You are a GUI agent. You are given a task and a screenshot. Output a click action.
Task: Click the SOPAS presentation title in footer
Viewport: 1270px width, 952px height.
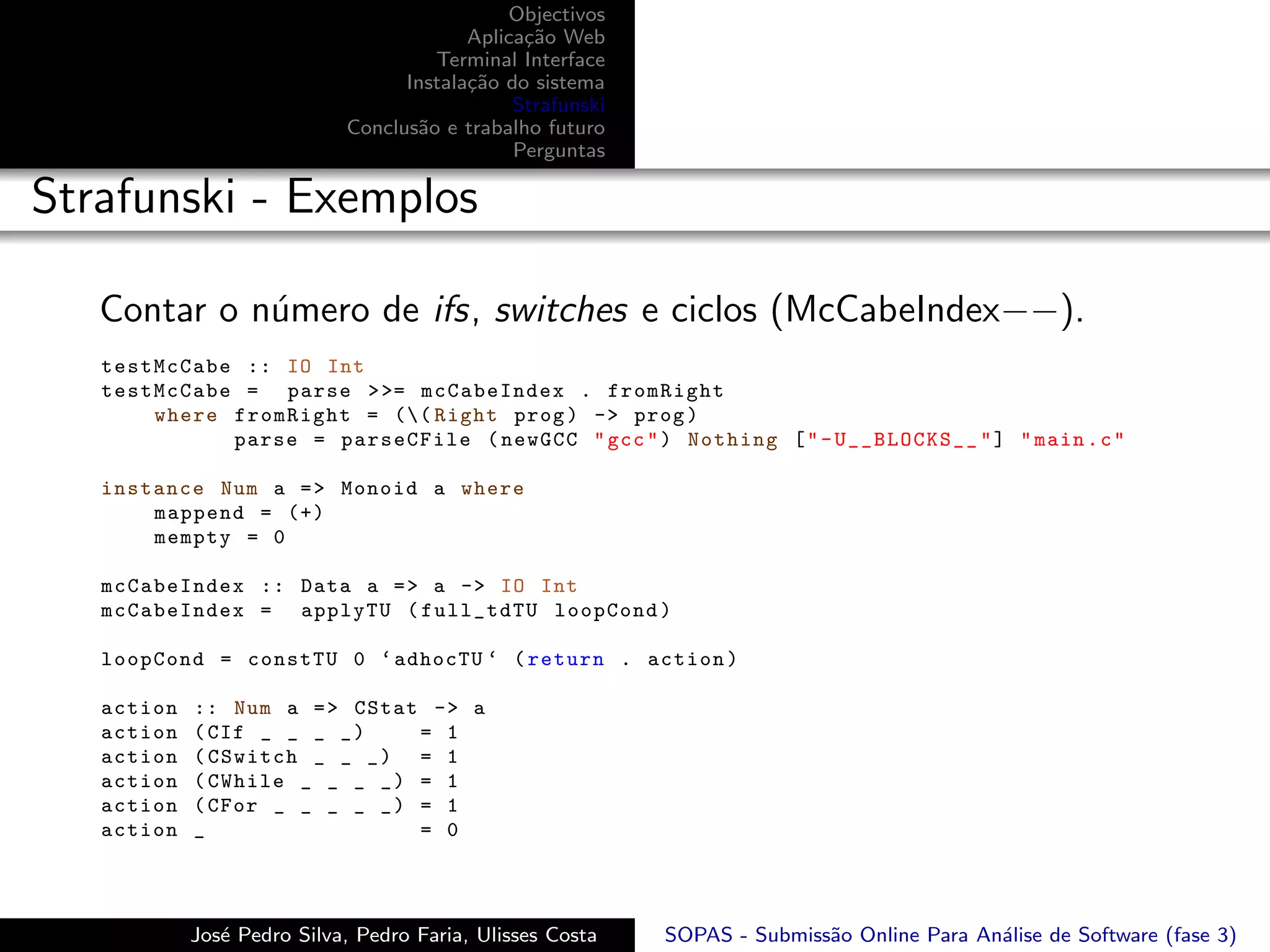pos(950,935)
